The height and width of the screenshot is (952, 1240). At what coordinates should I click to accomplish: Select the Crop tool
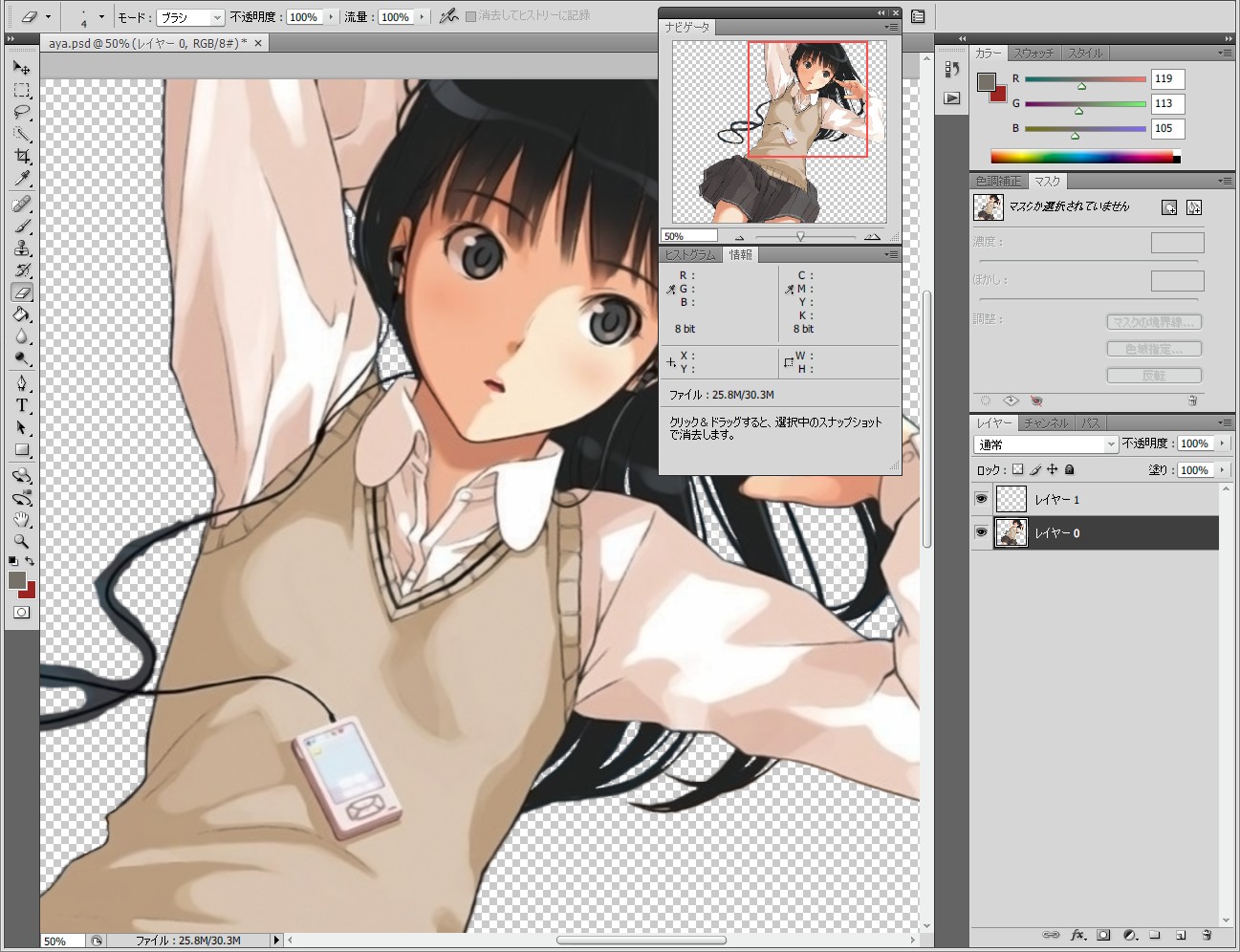[x=22, y=157]
